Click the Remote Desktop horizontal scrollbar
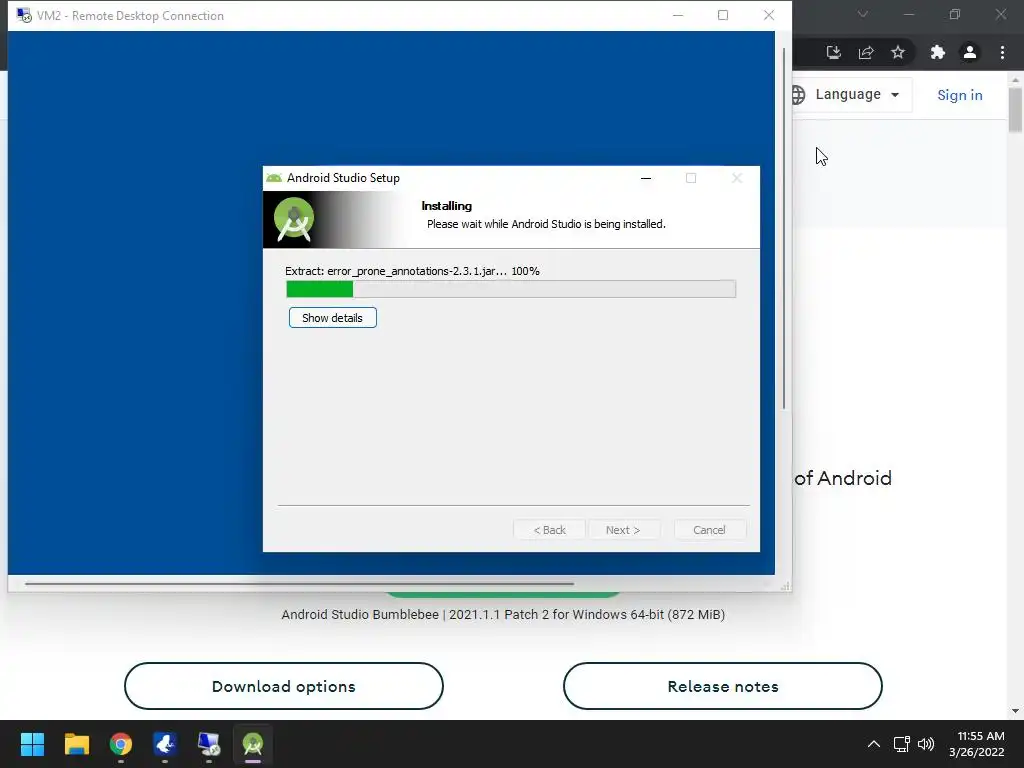This screenshot has height=768, width=1024. (x=299, y=584)
